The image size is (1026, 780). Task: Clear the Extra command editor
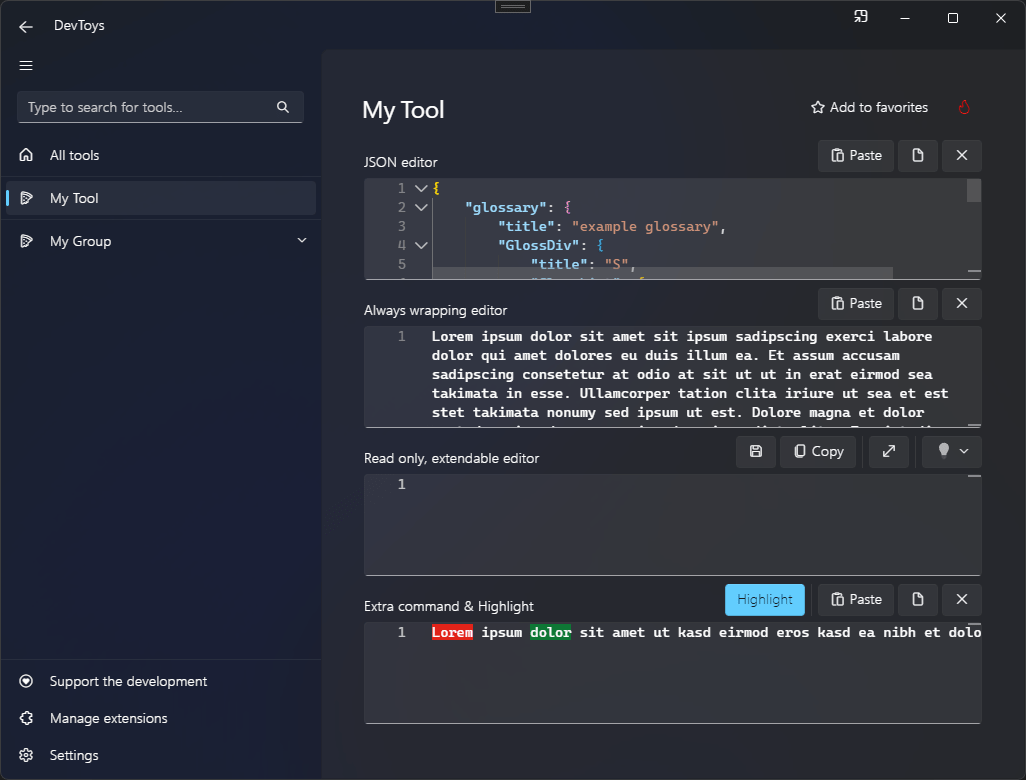(x=961, y=599)
